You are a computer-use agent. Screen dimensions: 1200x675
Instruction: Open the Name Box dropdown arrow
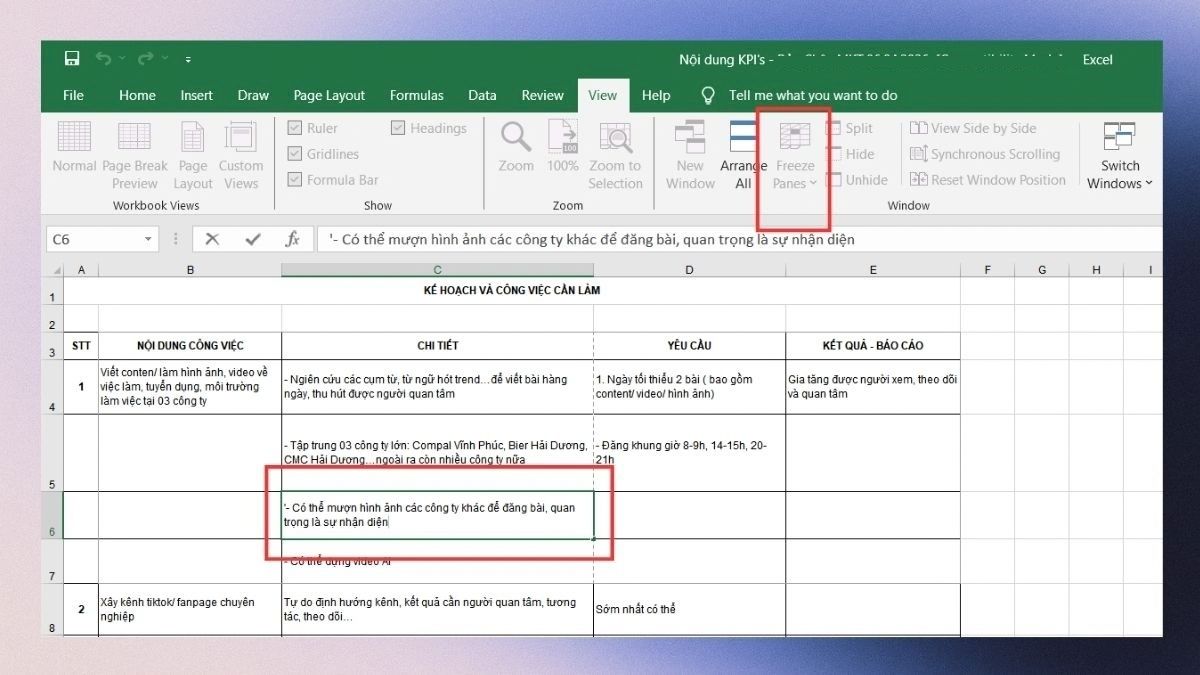(149, 239)
